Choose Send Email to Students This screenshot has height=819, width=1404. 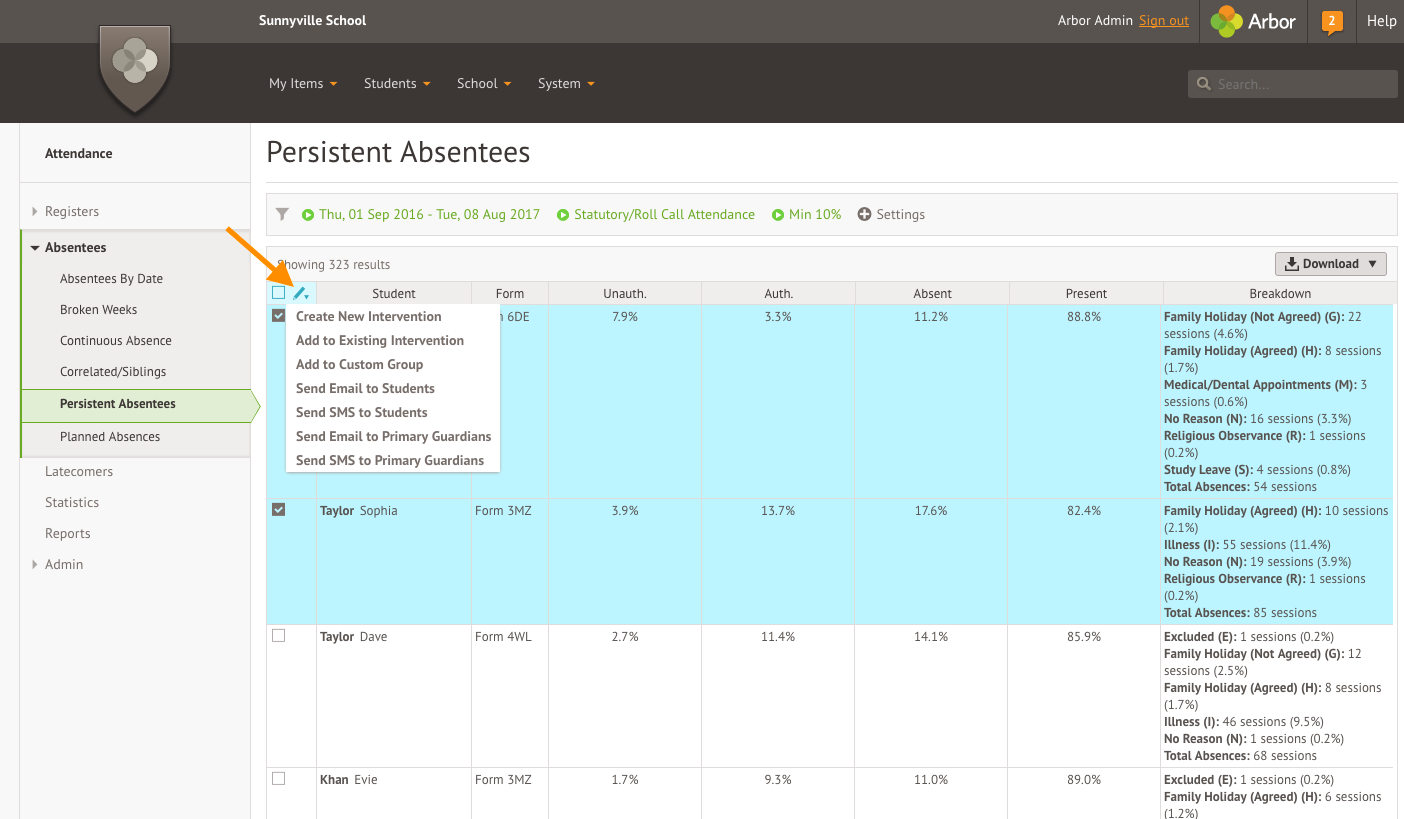(x=365, y=389)
